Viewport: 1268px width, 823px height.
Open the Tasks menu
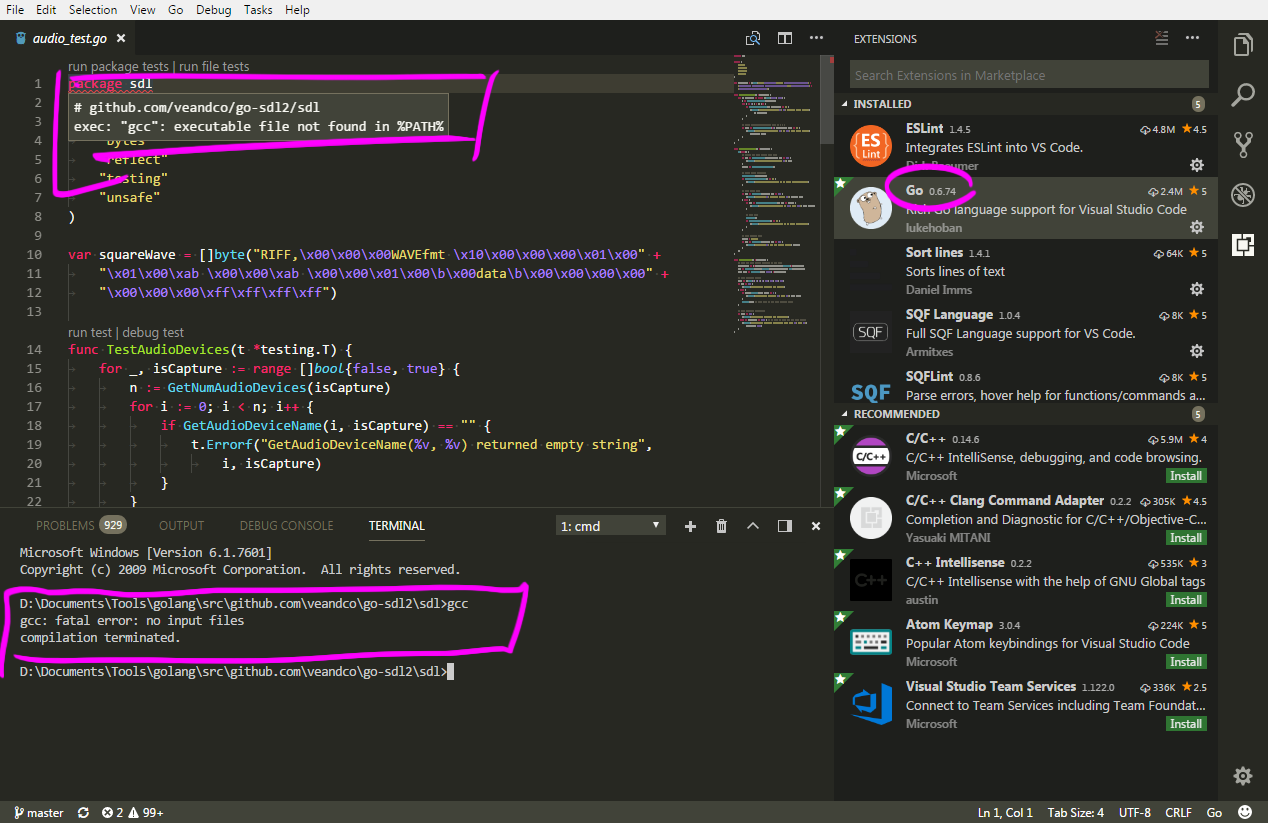pyautogui.click(x=258, y=9)
